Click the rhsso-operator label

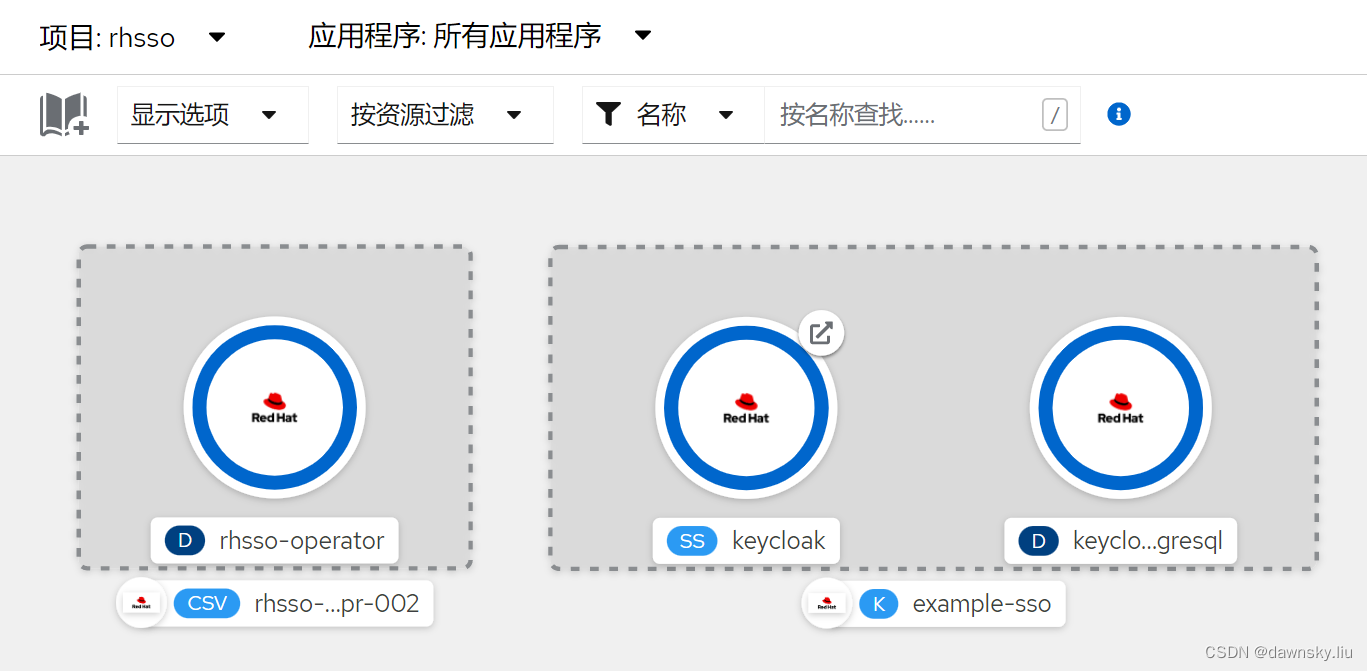pos(302,541)
